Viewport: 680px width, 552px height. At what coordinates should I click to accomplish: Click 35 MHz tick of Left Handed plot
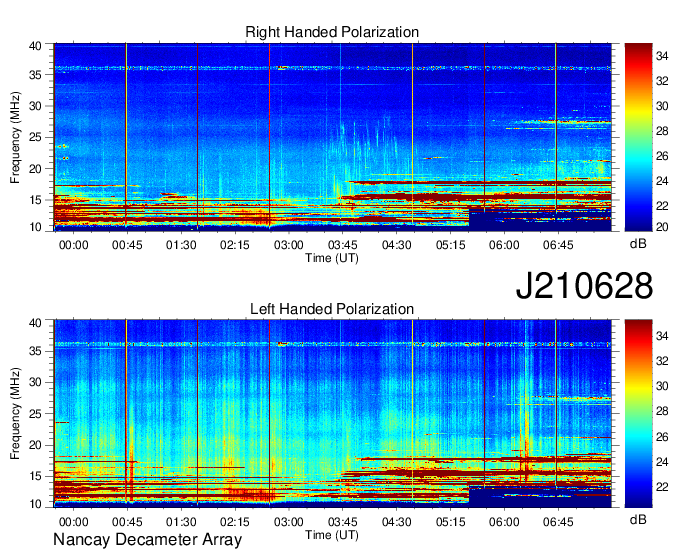pyautogui.click(x=35, y=351)
